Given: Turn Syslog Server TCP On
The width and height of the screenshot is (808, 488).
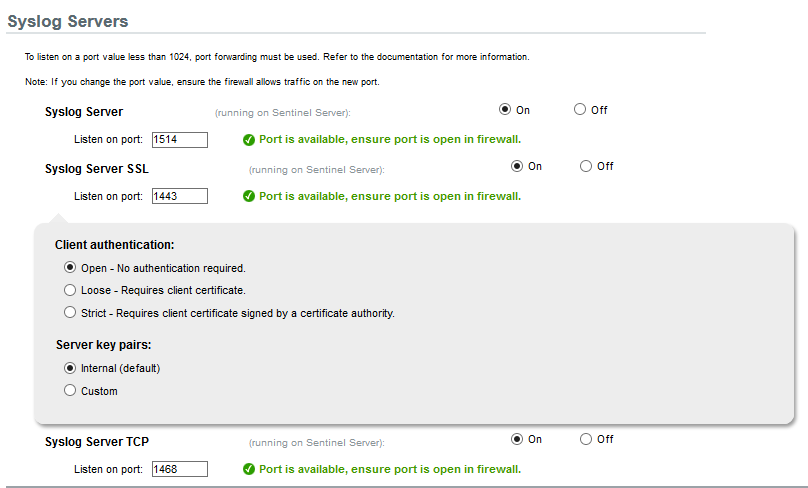Looking at the screenshot, I should pyautogui.click(x=517, y=439).
